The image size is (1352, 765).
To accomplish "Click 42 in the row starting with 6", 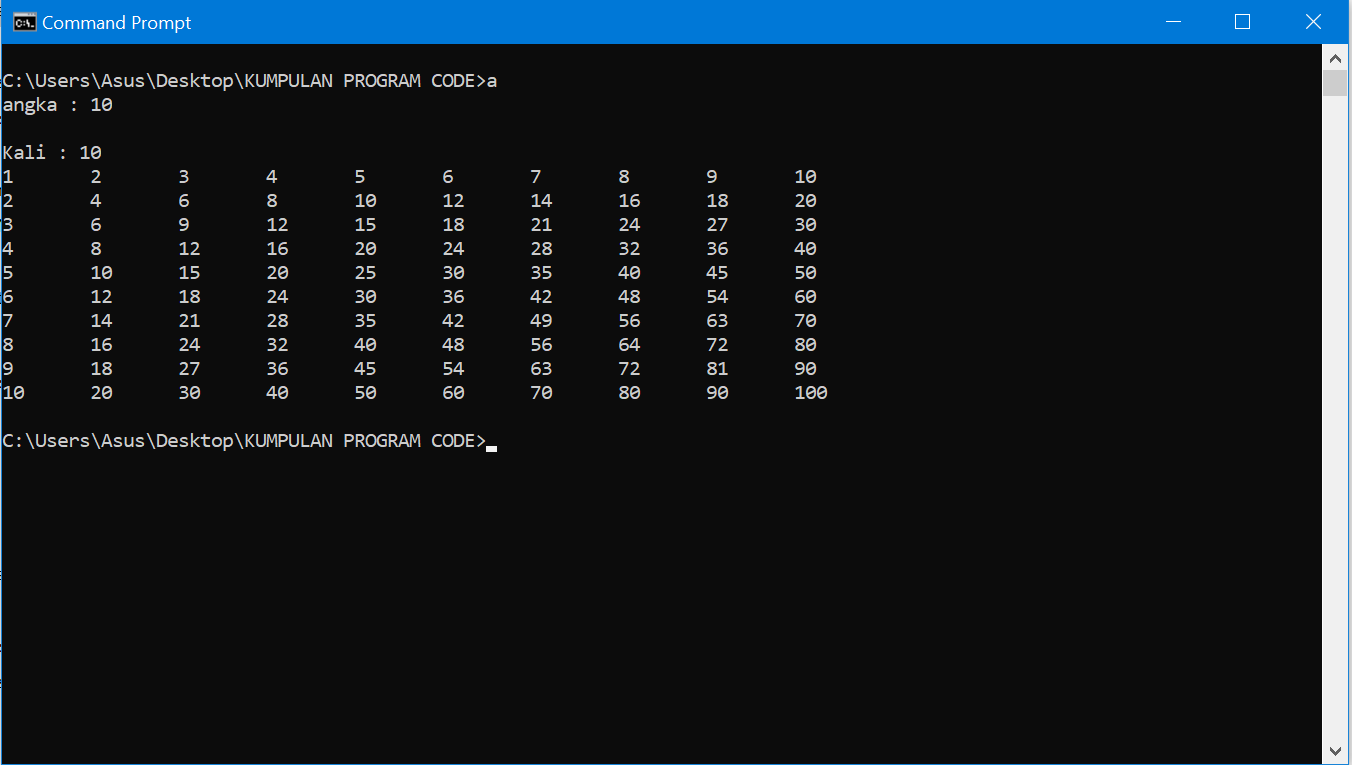I will [541, 297].
